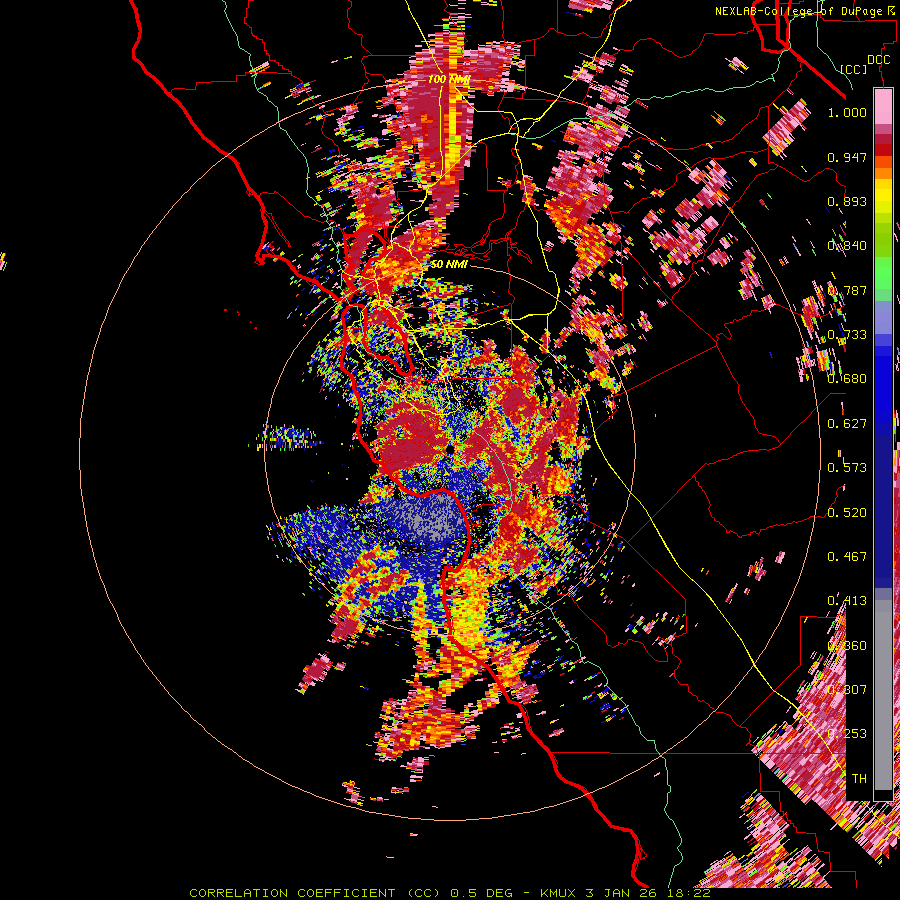The width and height of the screenshot is (900, 900).
Task: Pick the bright green segment of color bar
Action: coord(883,274)
